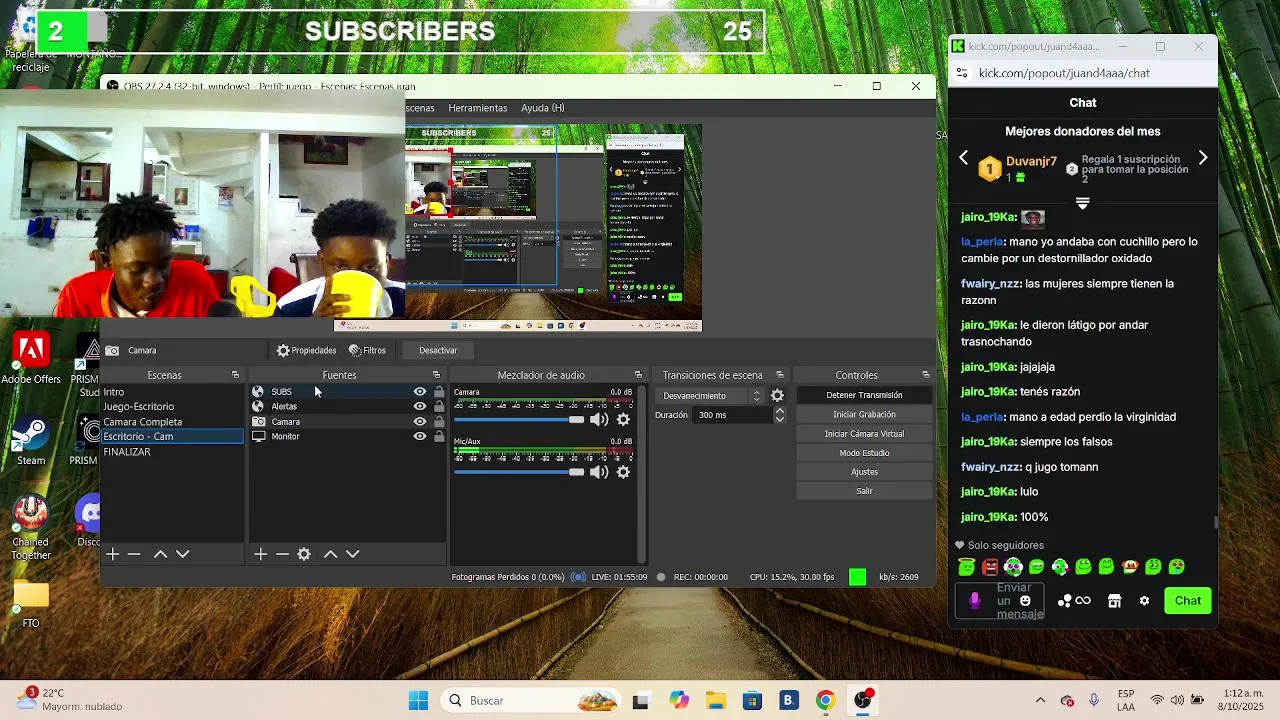Move the selected scene down
Viewport: 1280px width, 720px height.
(x=182, y=554)
